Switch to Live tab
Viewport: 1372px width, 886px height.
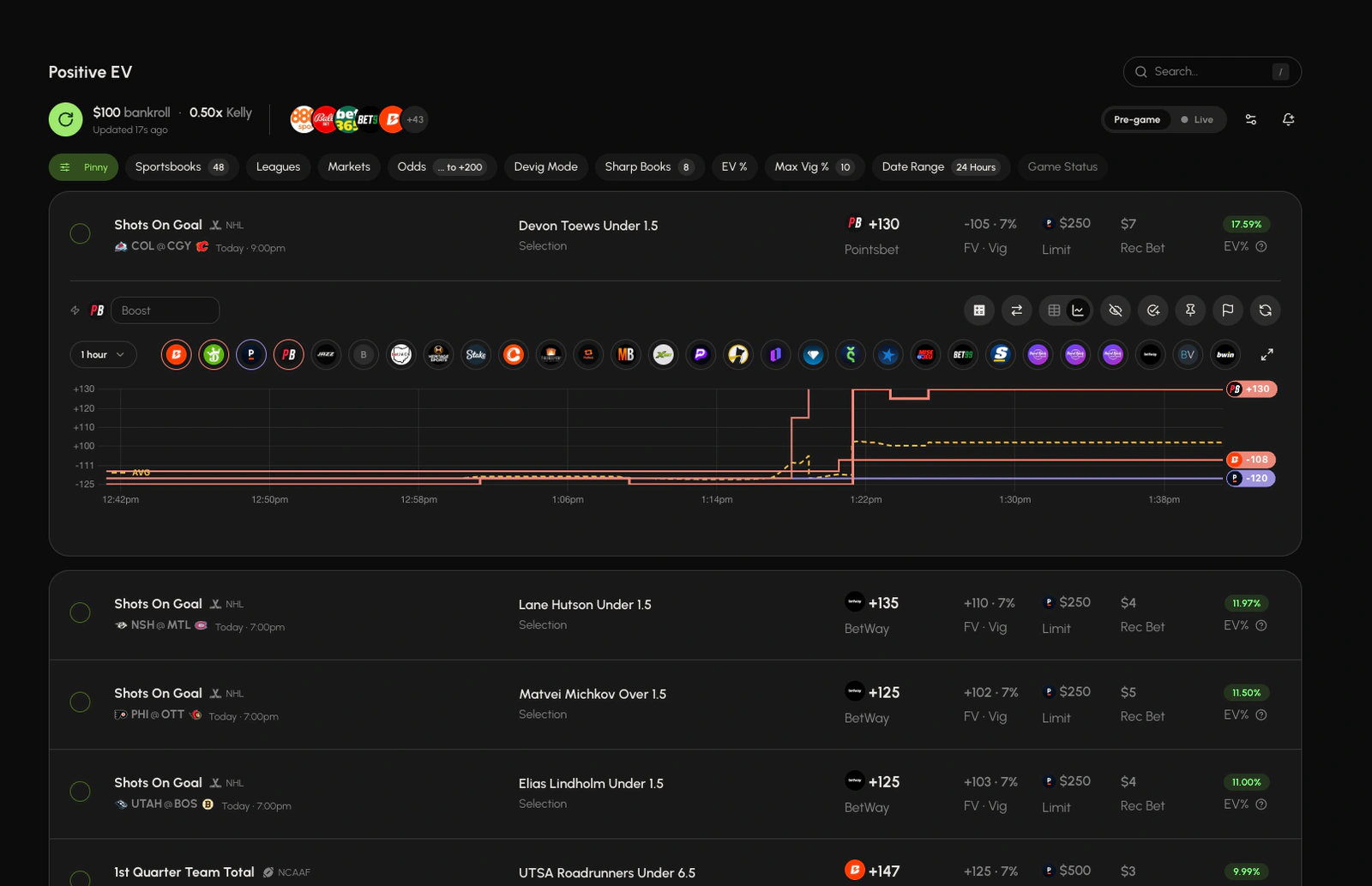coord(1198,119)
